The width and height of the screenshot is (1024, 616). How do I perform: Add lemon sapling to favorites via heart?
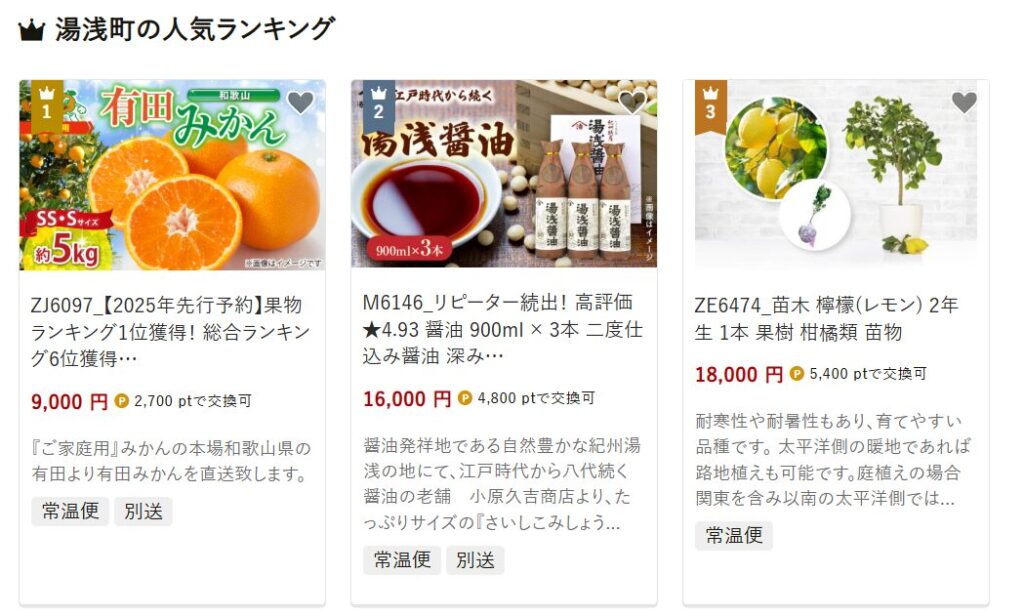tap(964, 102)
